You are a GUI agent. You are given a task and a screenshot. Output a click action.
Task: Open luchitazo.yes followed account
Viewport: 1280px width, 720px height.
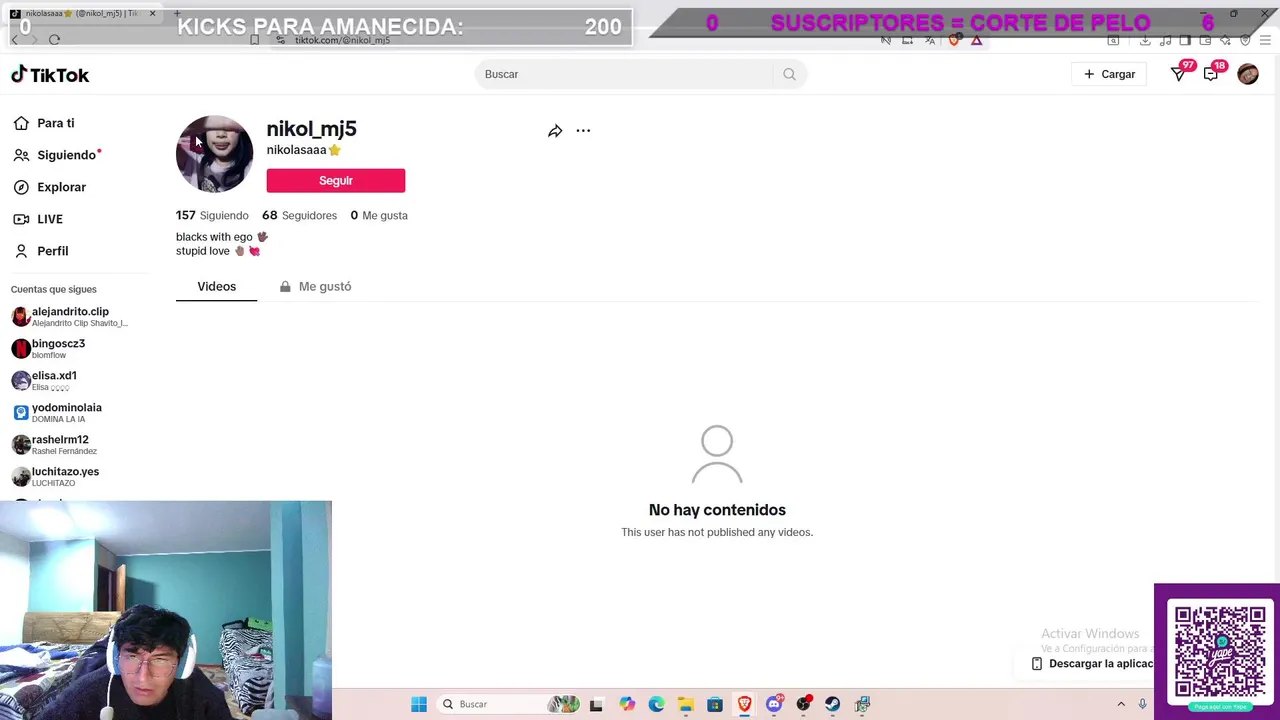(x=55, y=476)
